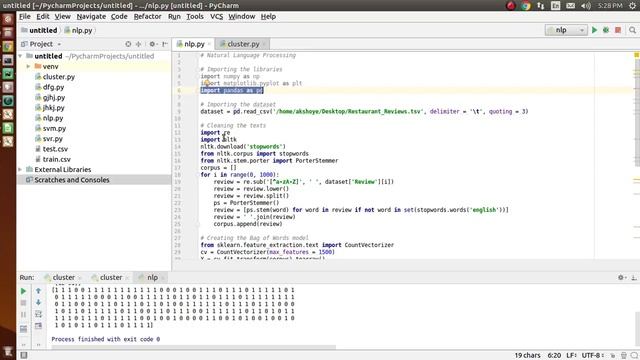Switch to cluster.py editor tab

point(243,44)
